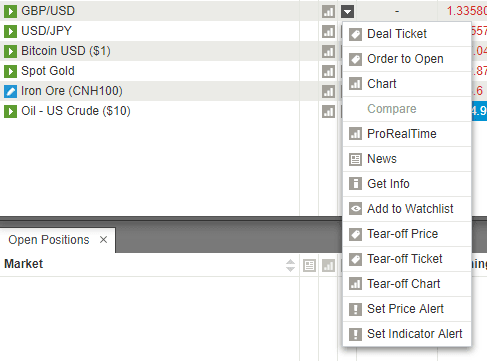Click news icon in Open Positions header
The width and height of the screenshot is (487, 361).
click(x=309, y=265)
